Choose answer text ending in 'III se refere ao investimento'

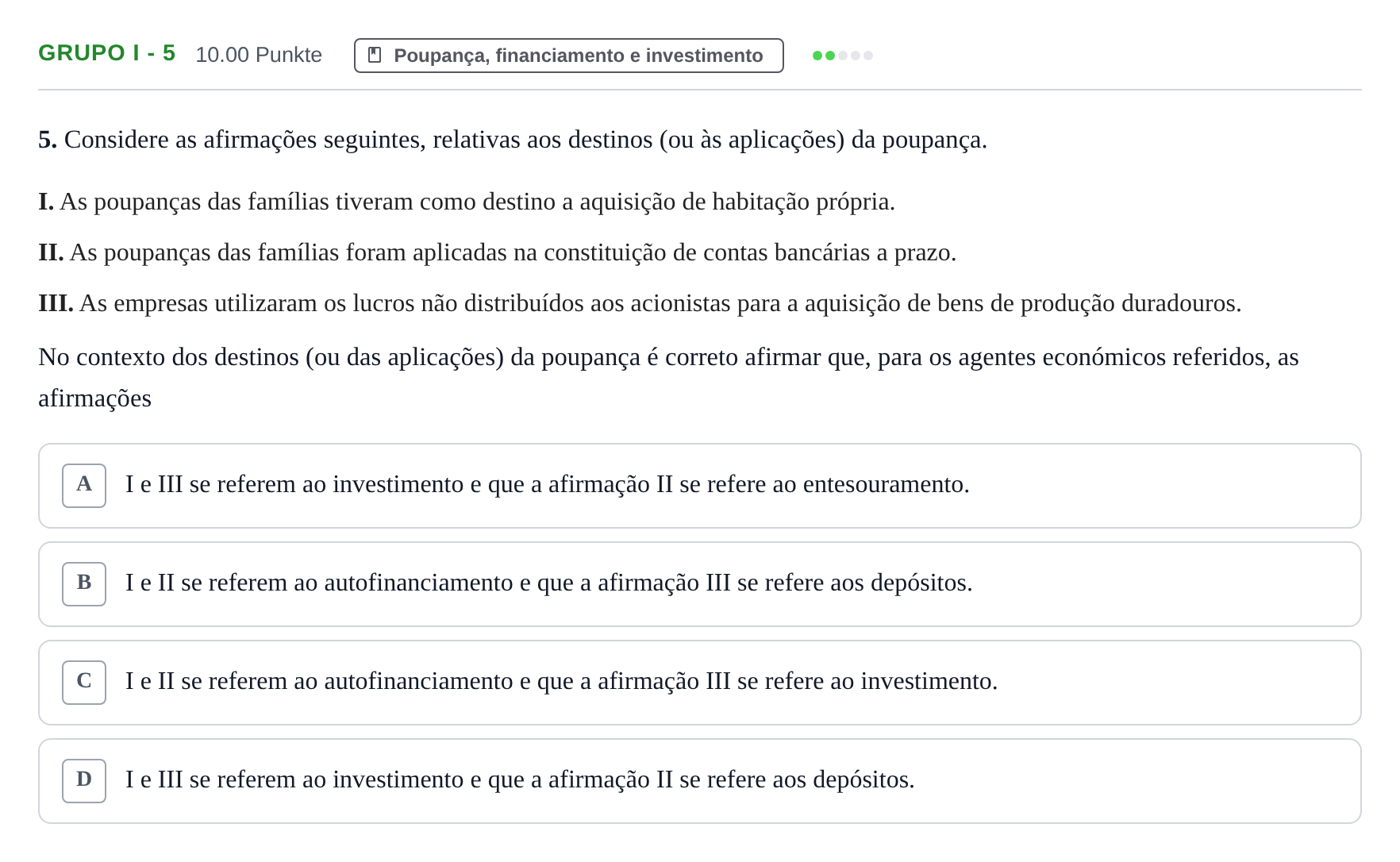click(x=561, y=681)
